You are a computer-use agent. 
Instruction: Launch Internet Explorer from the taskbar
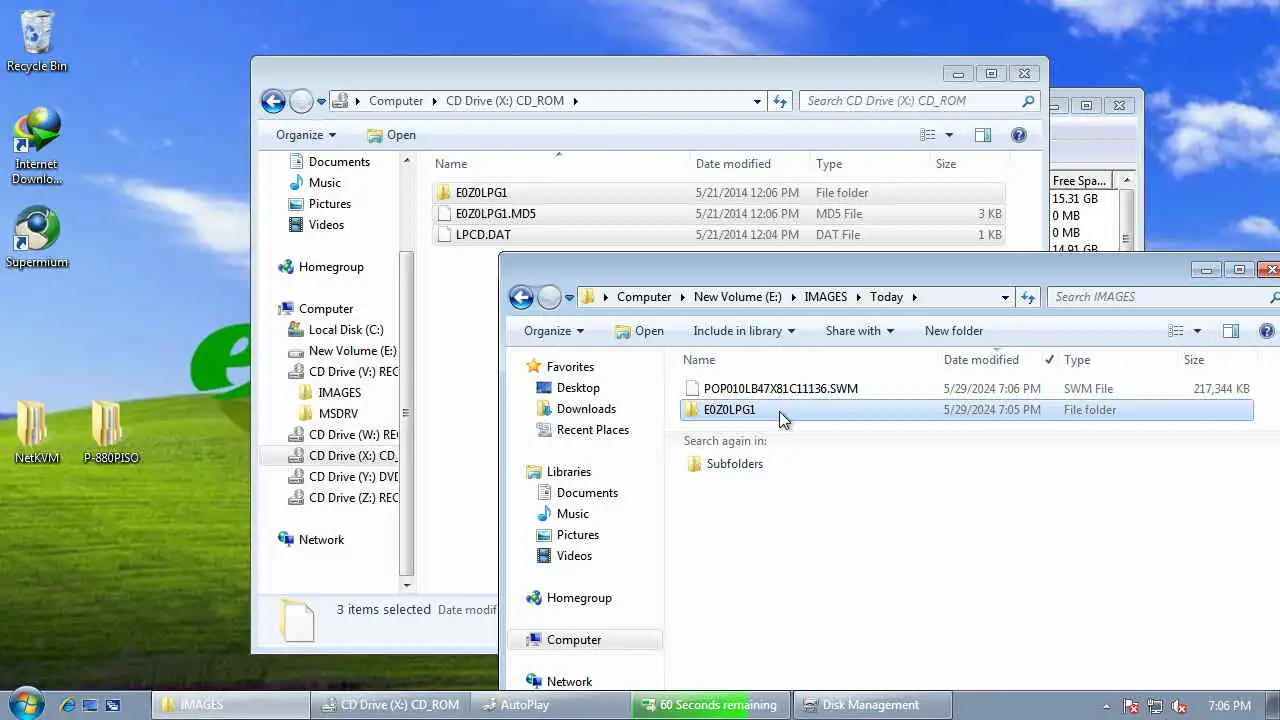coord(67,705)
